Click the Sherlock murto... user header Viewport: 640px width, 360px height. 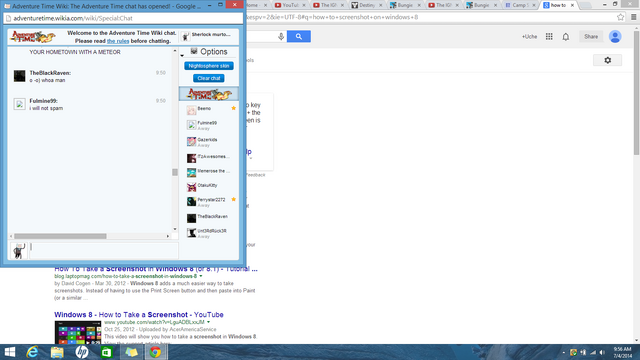(209, 37)
